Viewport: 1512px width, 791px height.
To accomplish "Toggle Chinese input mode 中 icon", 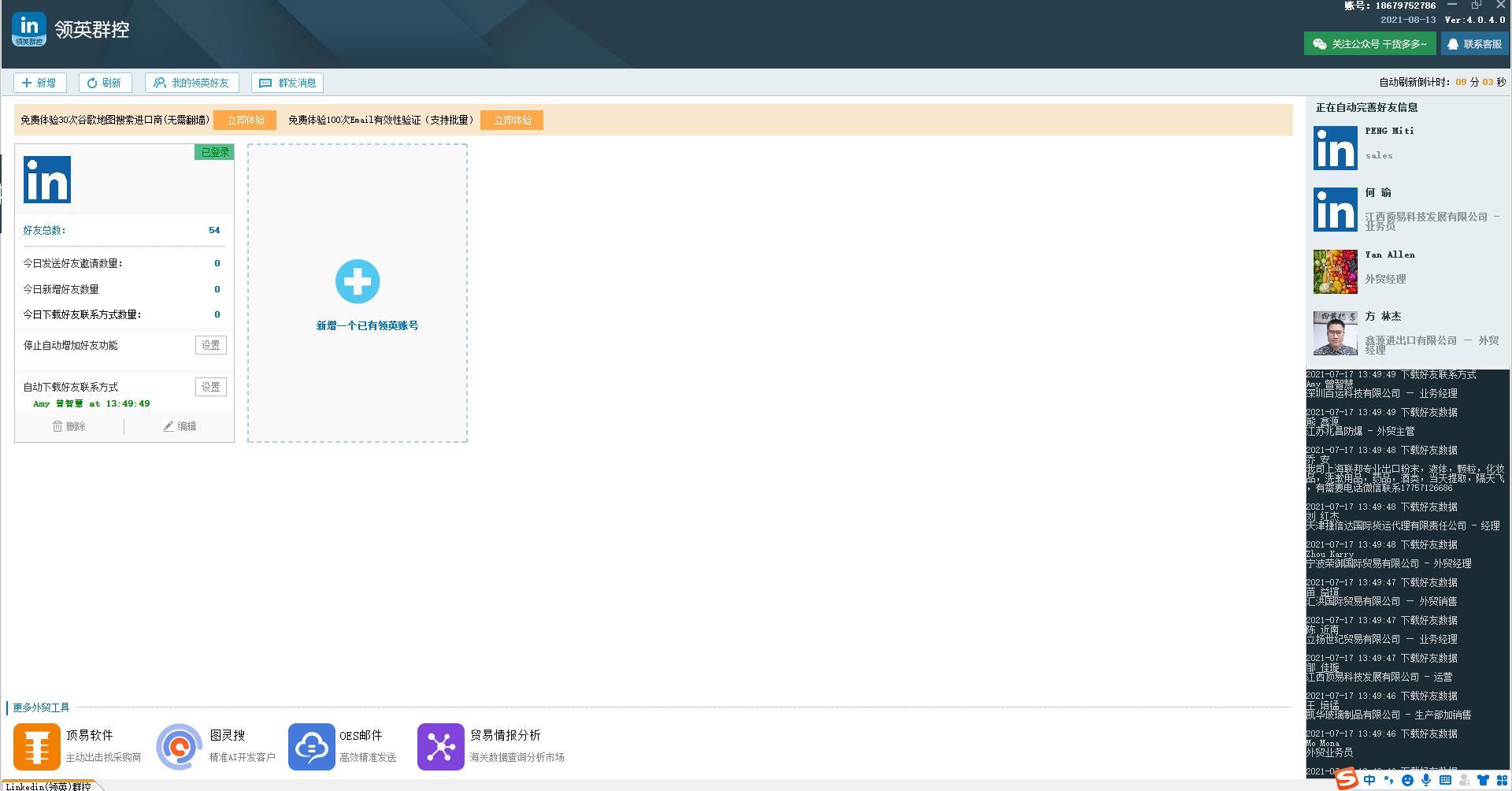I will point(1369,780).
